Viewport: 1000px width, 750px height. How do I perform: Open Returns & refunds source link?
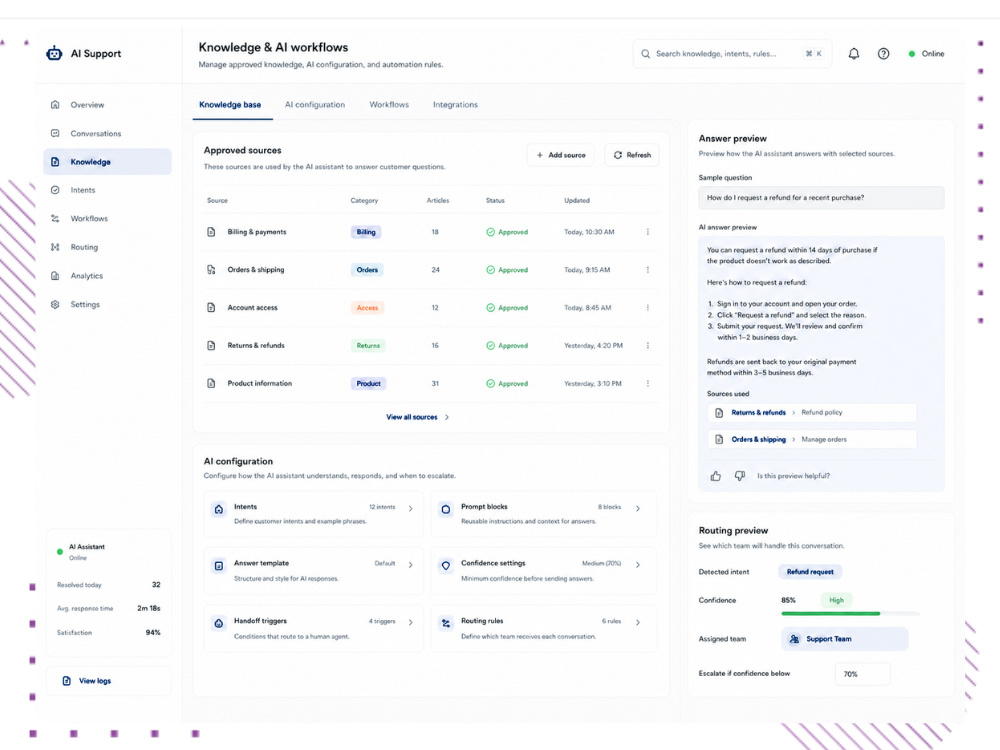[758, 413]
